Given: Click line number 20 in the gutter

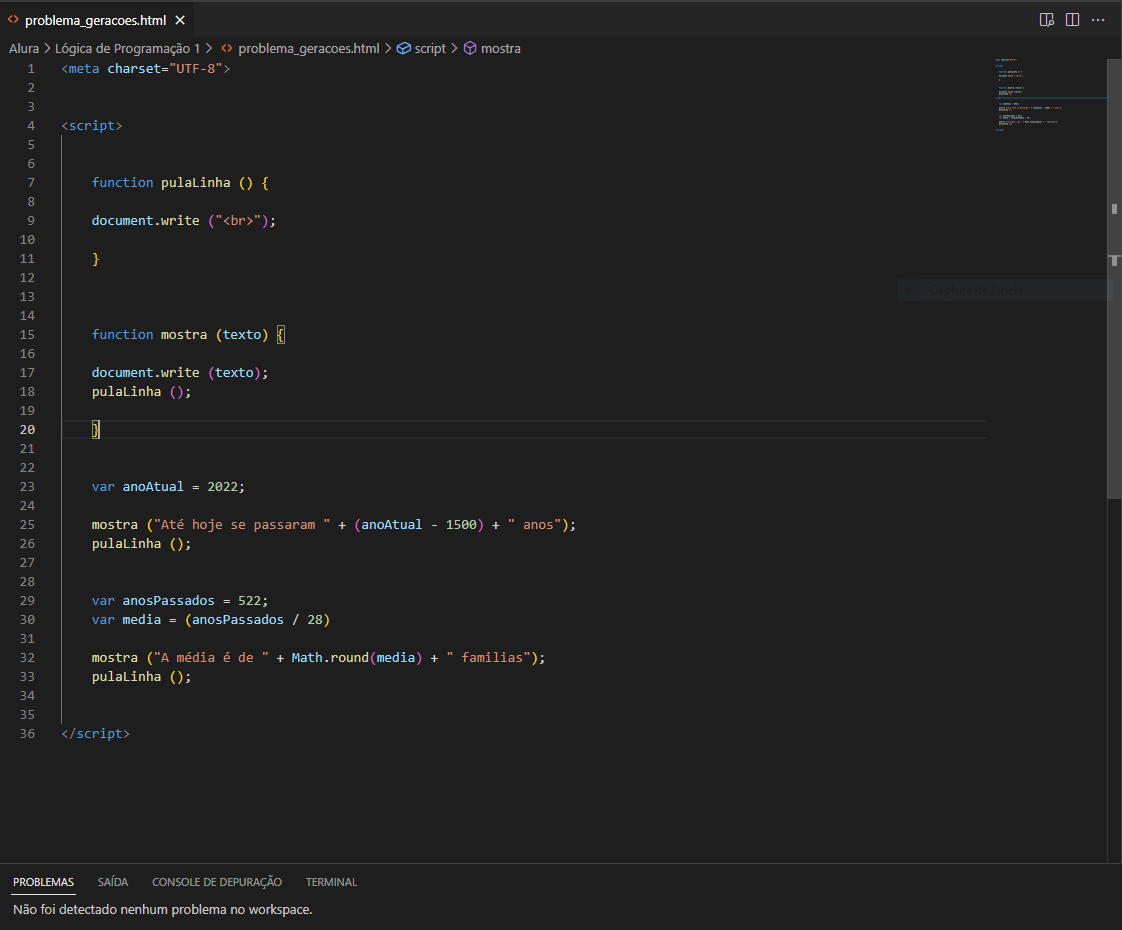Looking at the screenshot, I should coord(27,429).
